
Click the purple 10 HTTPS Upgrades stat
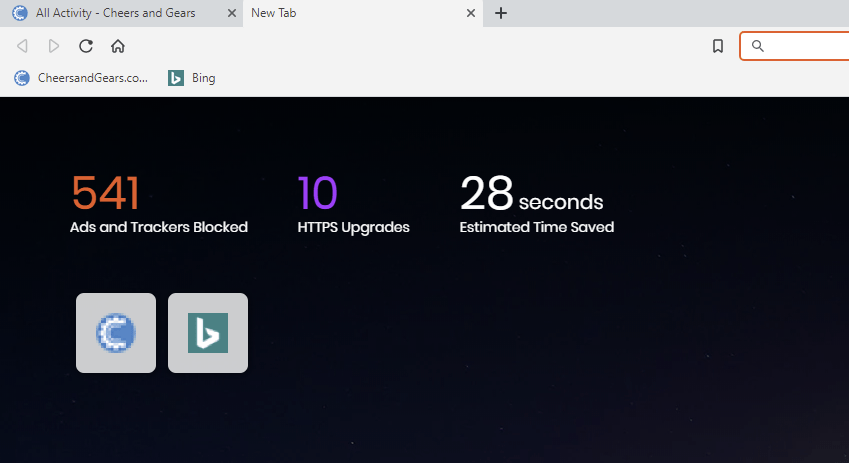click(318, 193)
